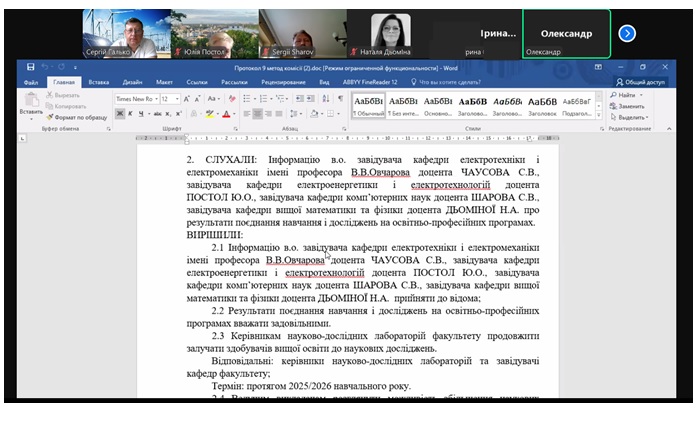Align text right

point(268,114)
